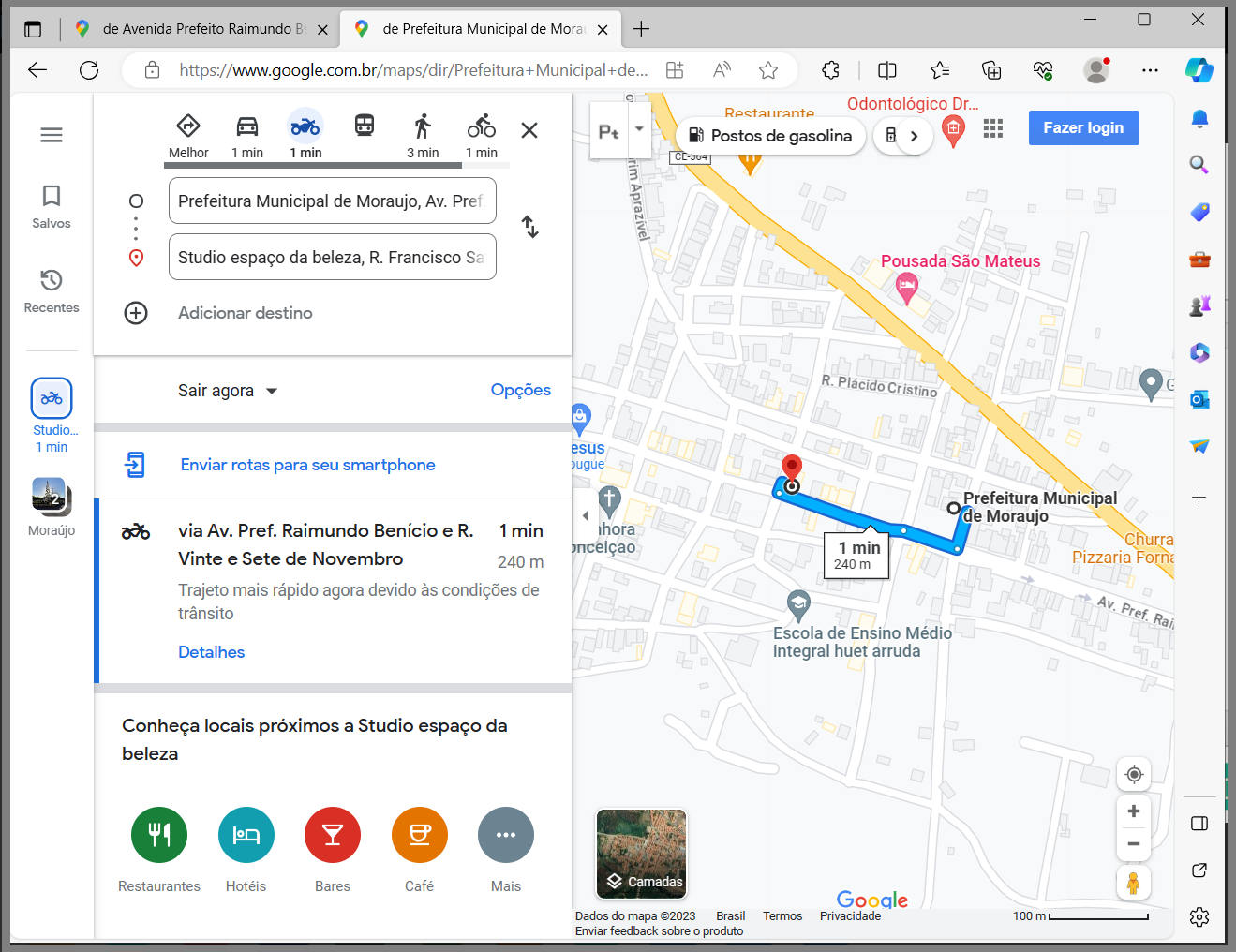Edit the Prefeitura Municipal starting point field
1236x952 pixels.
click(333, 201)
